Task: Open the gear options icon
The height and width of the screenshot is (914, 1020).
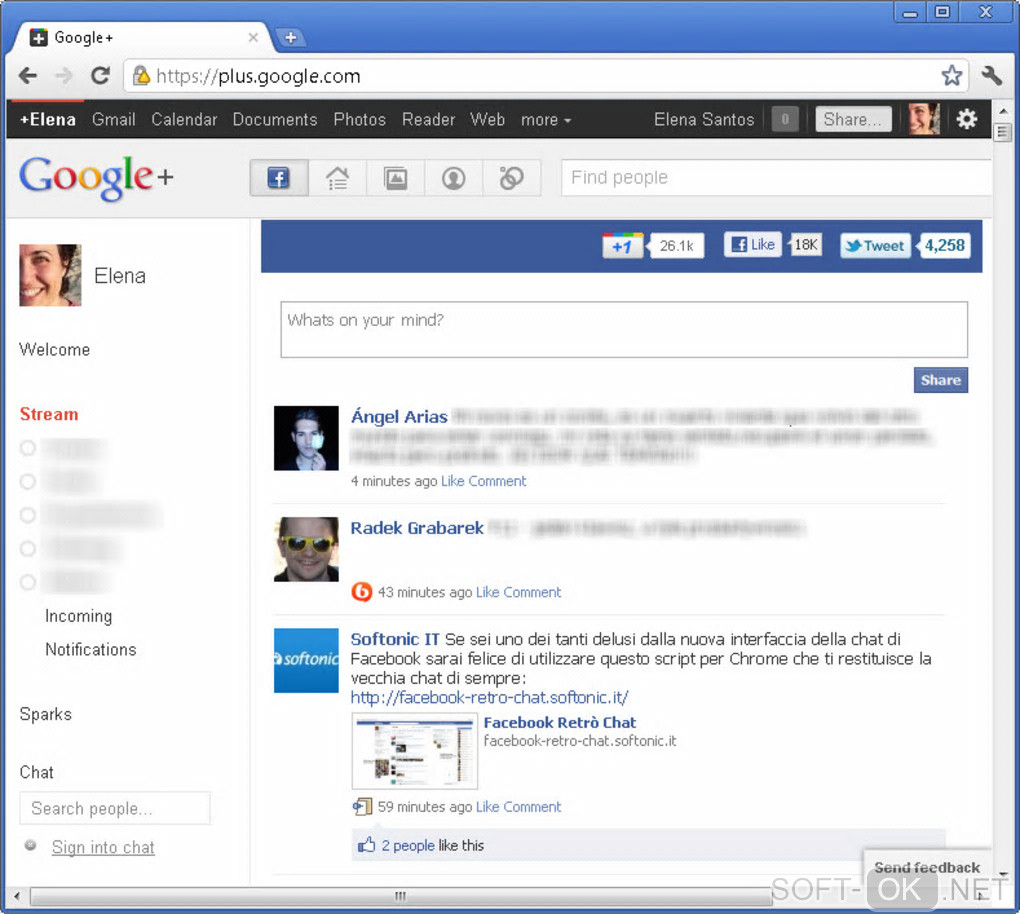Action: 967,119
